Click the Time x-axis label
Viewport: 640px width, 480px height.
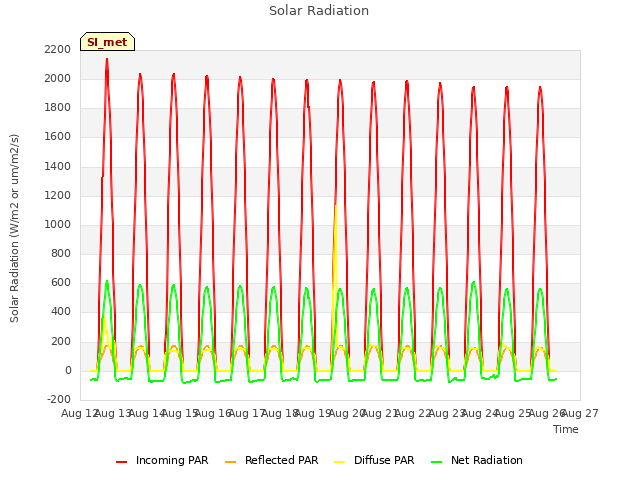pos(566,429)
